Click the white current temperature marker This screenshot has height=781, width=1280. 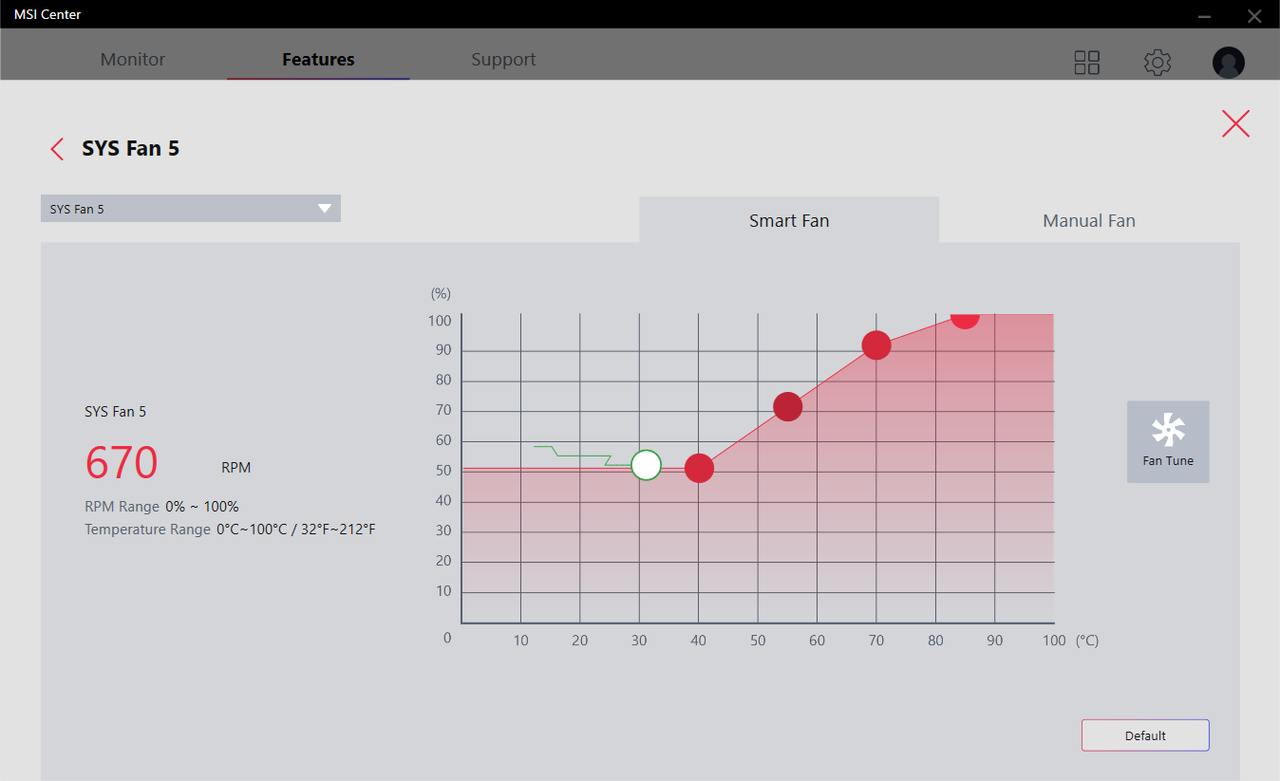point(646,465)
